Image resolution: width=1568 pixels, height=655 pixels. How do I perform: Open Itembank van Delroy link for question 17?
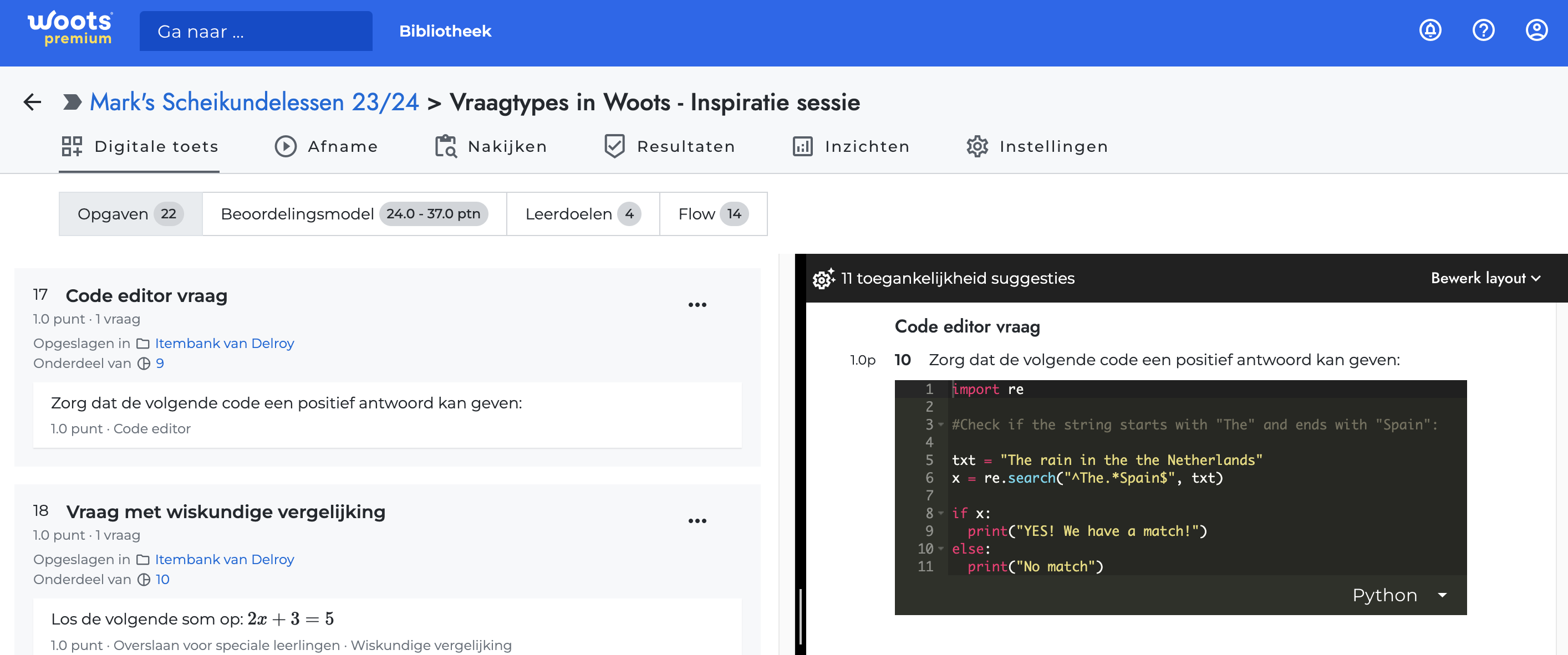(224, 344)
